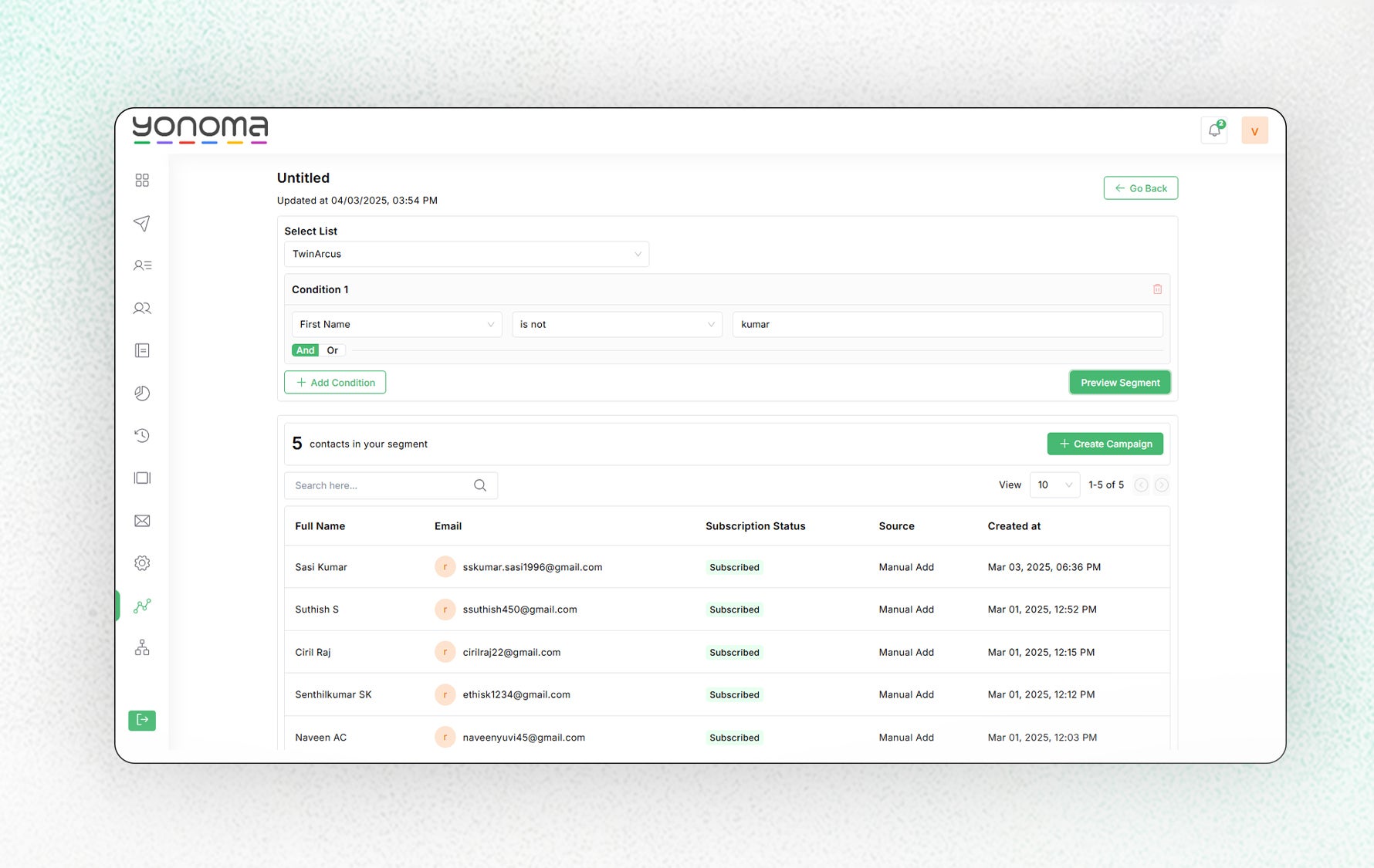Open the Select List dropdown showing TwinArcus
The image size is (1374, 868).
pyautogui.click(x=466, y=254)
